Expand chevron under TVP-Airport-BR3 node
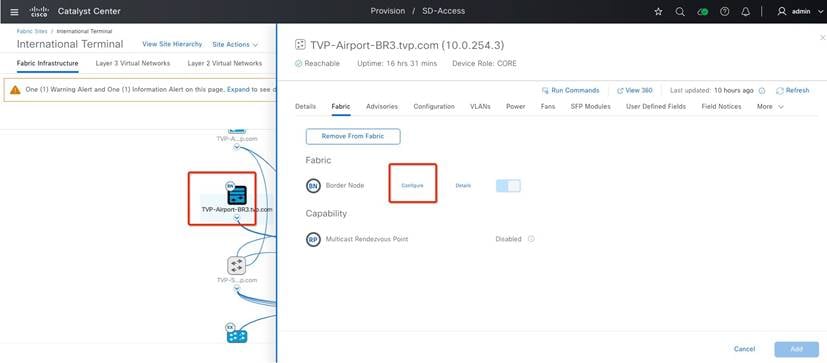Viewport: 827px width, 363px height. (237, 218)
